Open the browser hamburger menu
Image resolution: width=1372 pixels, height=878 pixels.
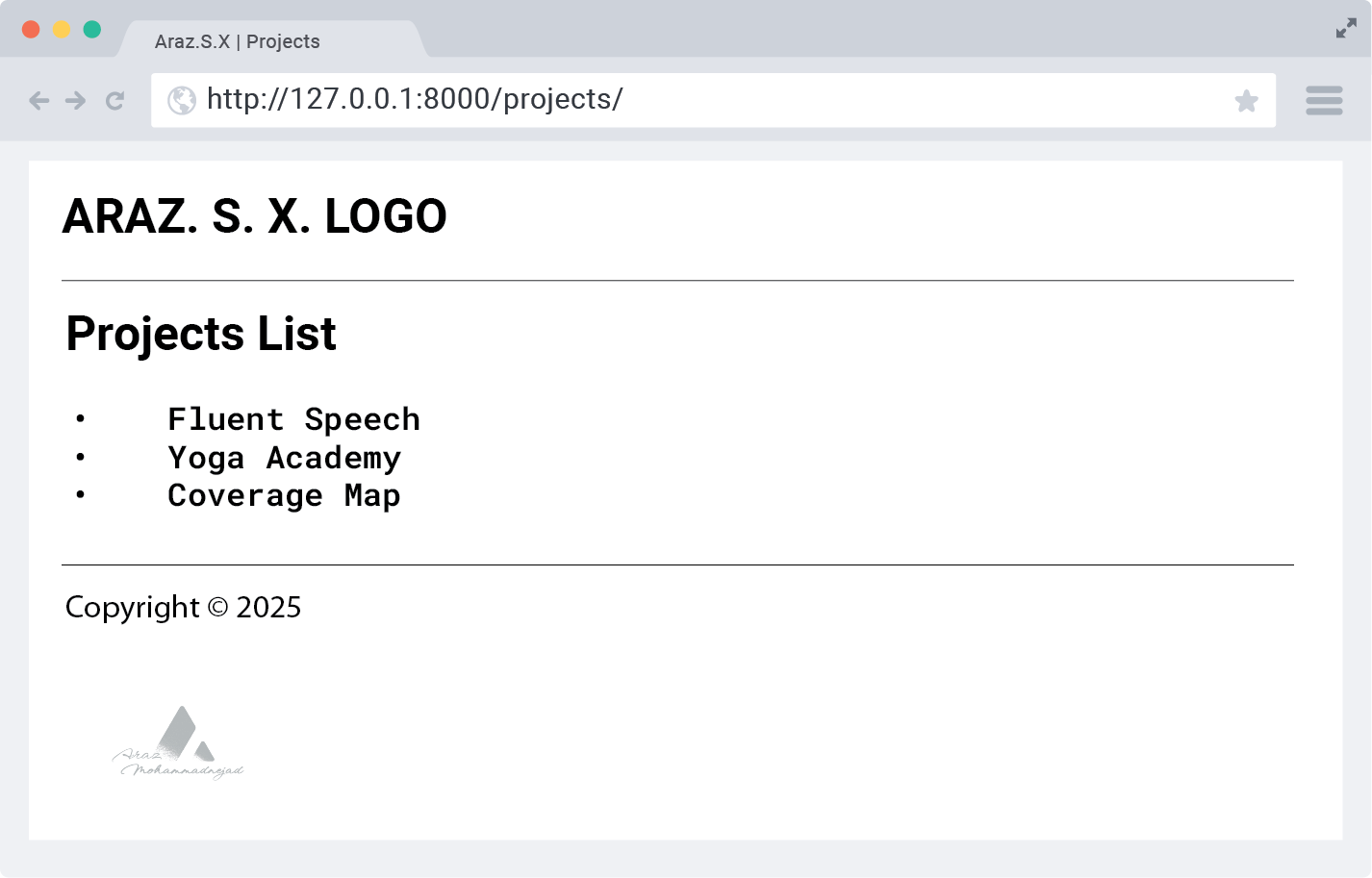[1324, 100]
